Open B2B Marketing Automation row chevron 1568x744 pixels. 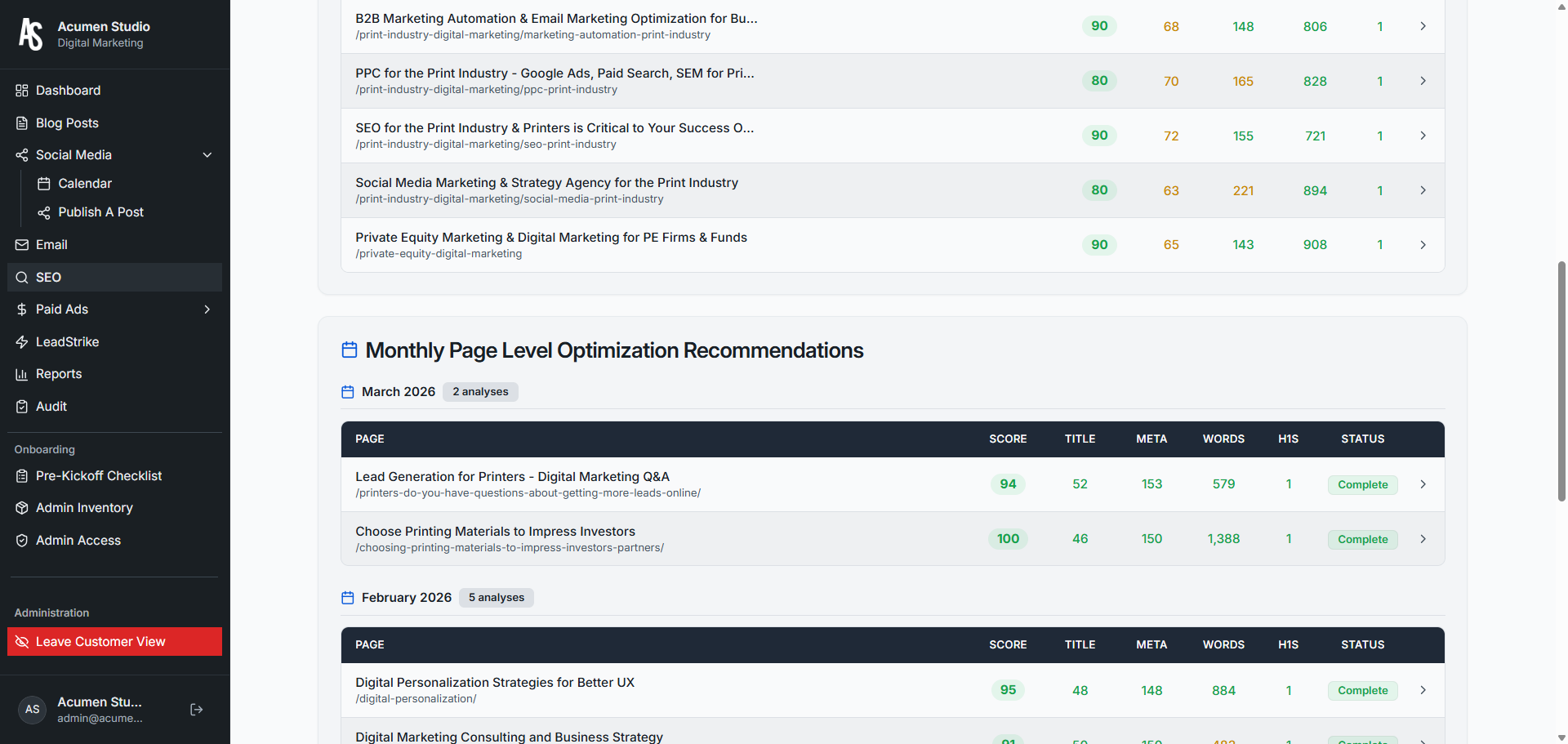point(1423,26)
